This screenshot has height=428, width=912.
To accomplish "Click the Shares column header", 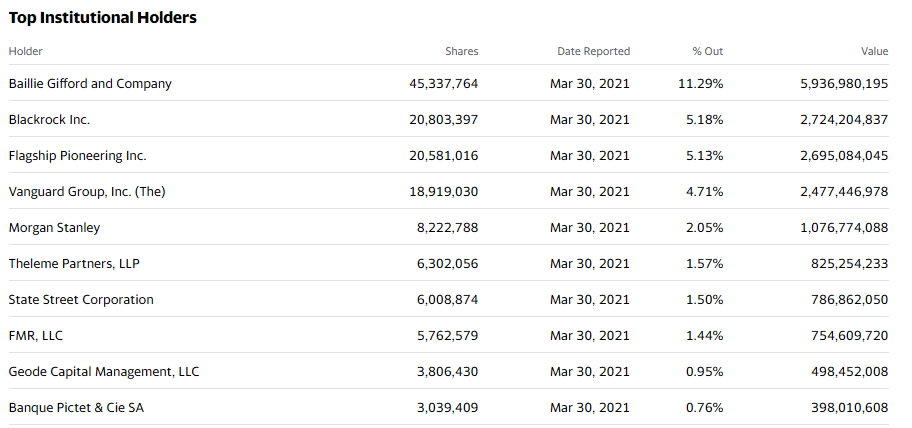I will point(461,51).
